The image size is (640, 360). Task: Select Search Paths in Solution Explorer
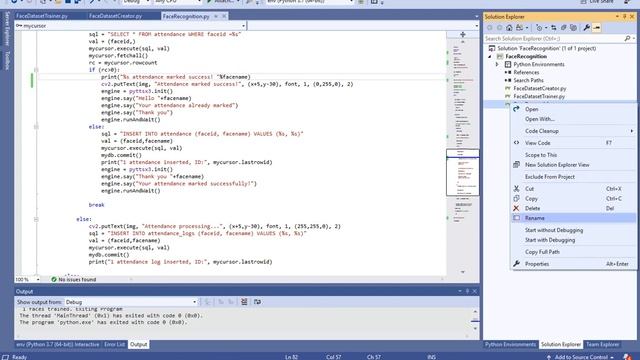pyautogui.click(x=528, y=80)
